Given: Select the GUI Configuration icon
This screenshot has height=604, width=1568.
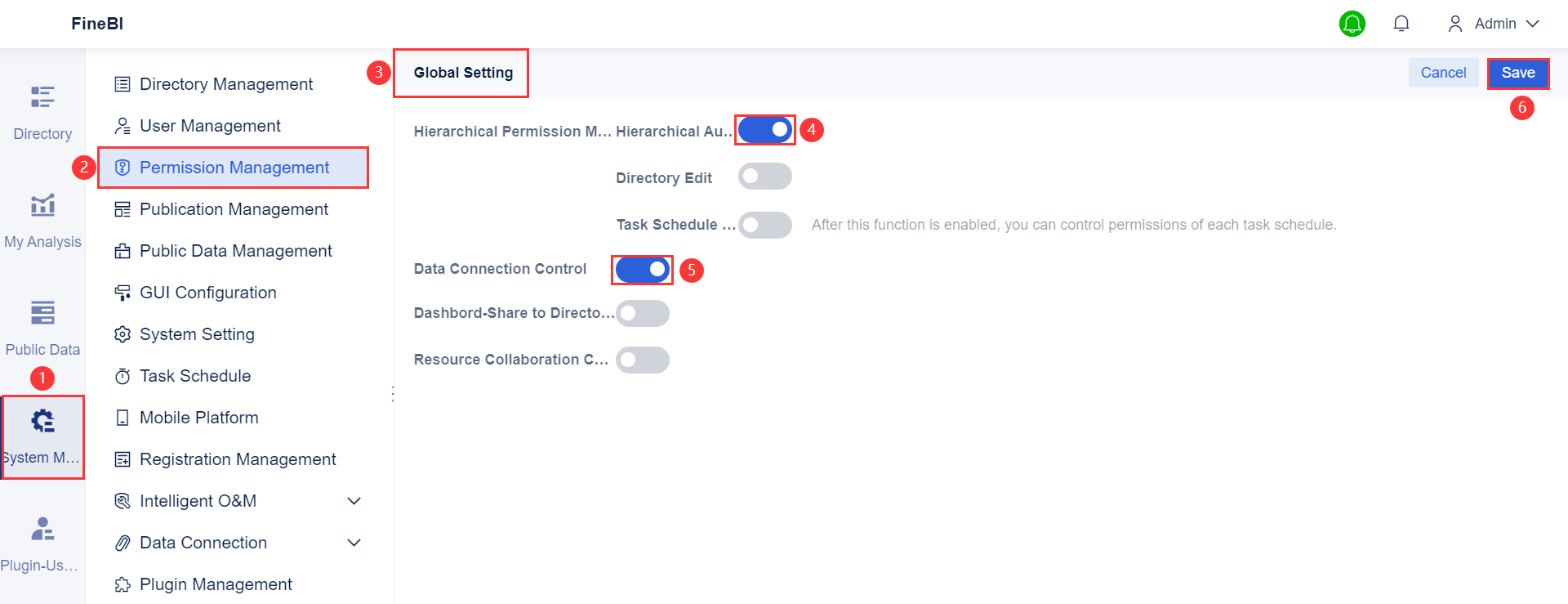Looking at the screenshot, I should [122, 292].
